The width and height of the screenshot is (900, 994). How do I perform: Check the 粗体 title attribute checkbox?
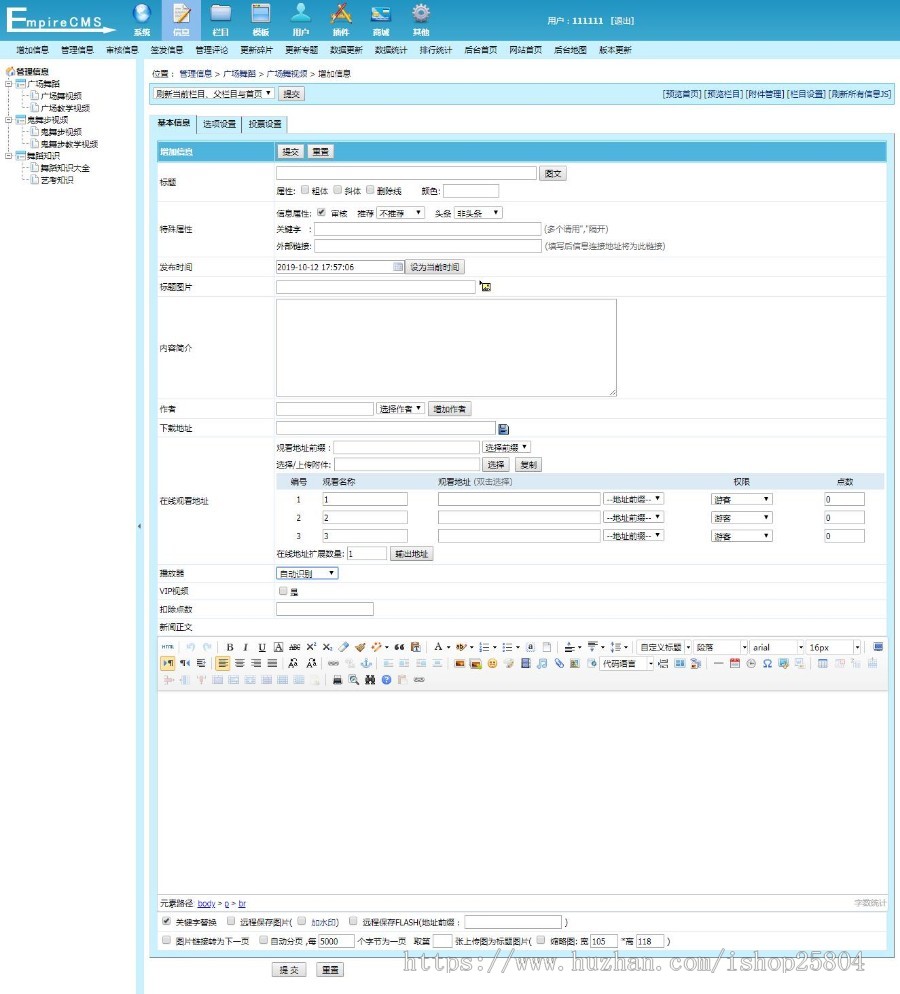306,190
